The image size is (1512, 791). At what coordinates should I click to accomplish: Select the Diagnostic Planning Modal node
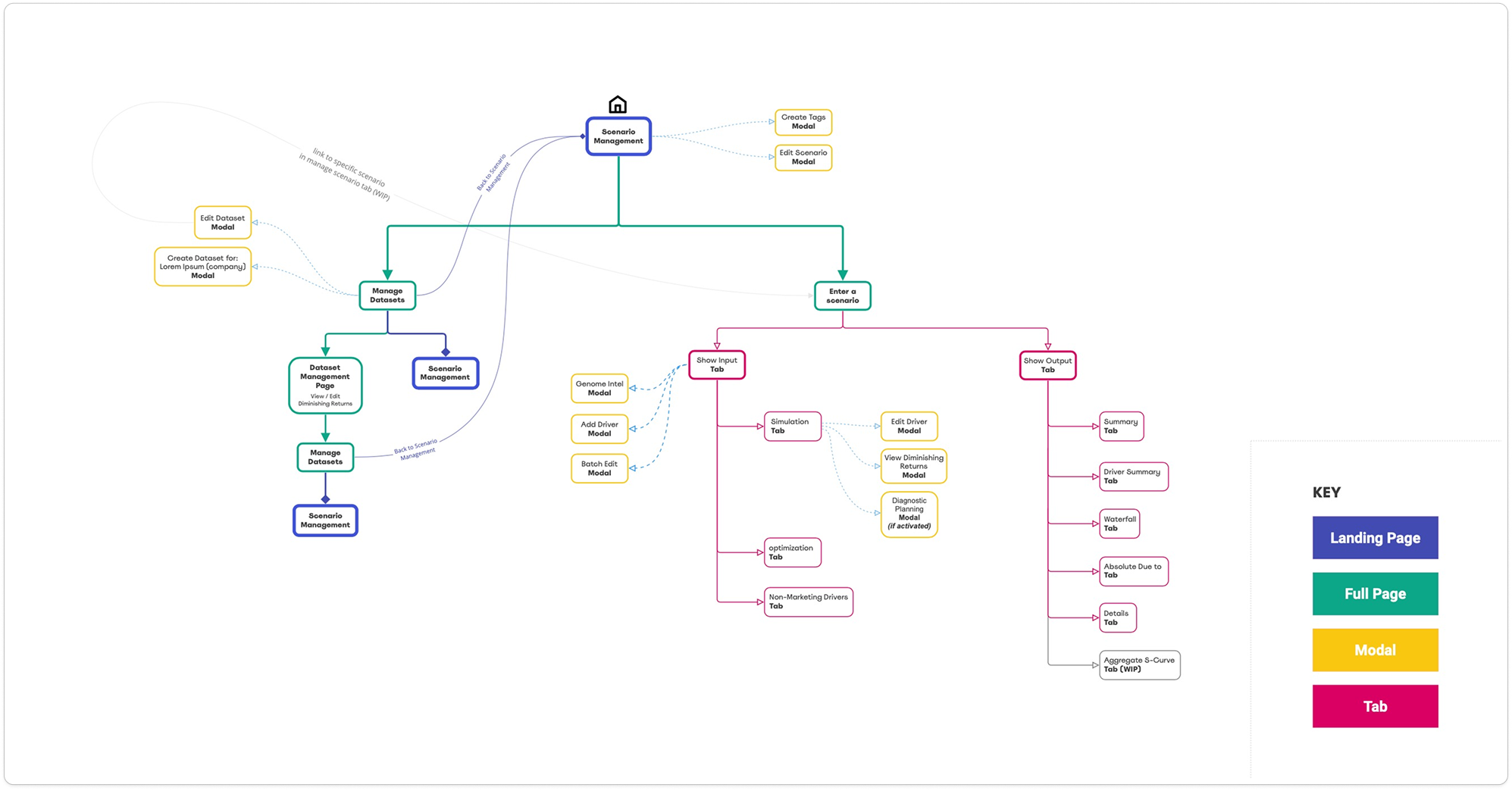pos(909,514)
